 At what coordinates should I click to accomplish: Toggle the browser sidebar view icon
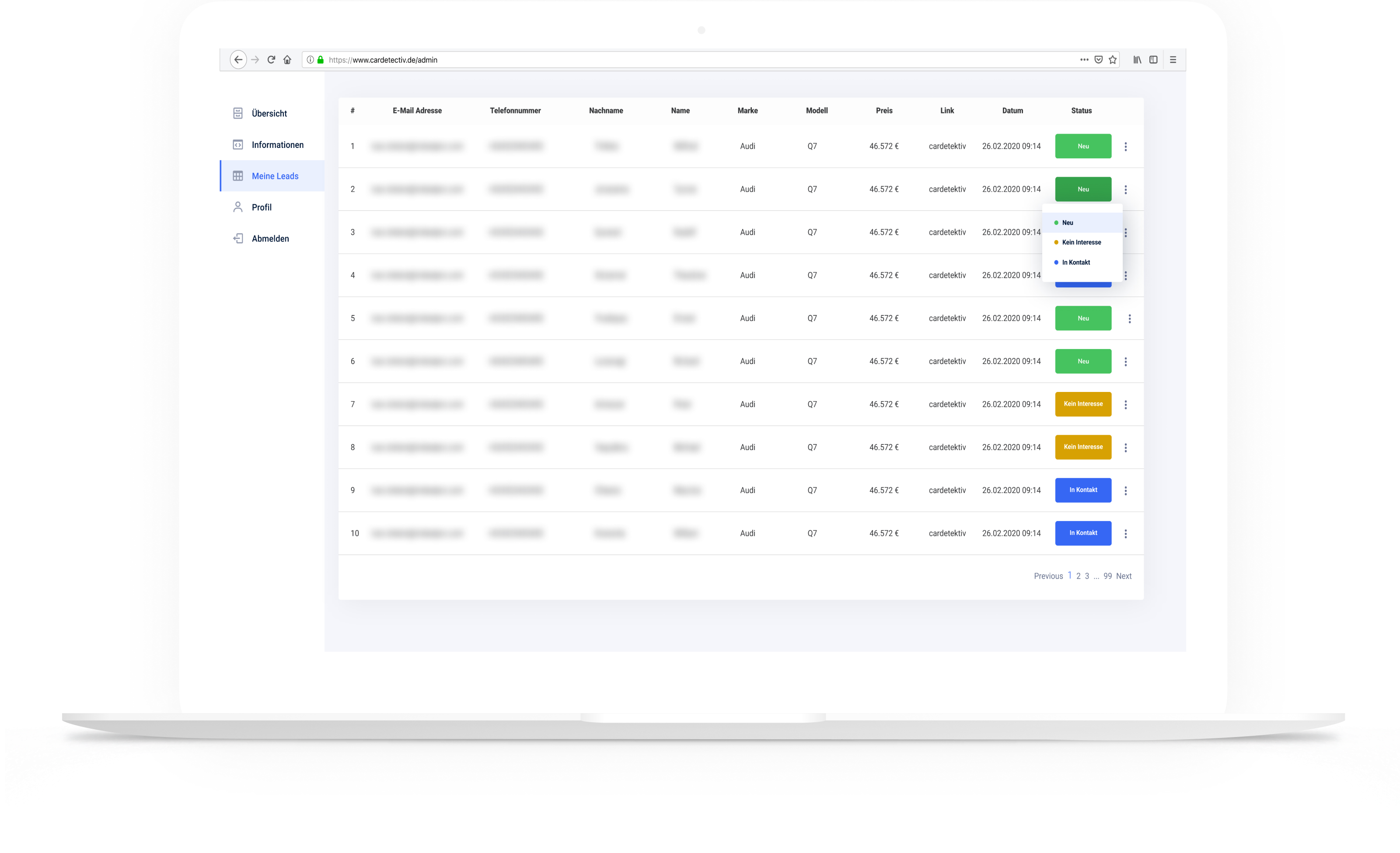tap(1153, 59)
